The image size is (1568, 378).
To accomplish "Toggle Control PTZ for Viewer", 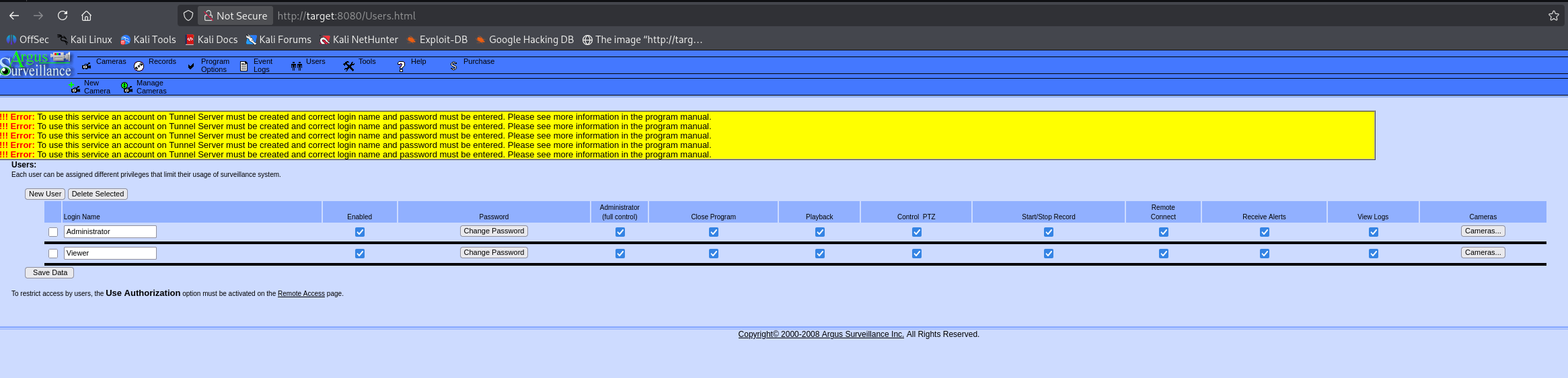I will (x=917, y=254).
